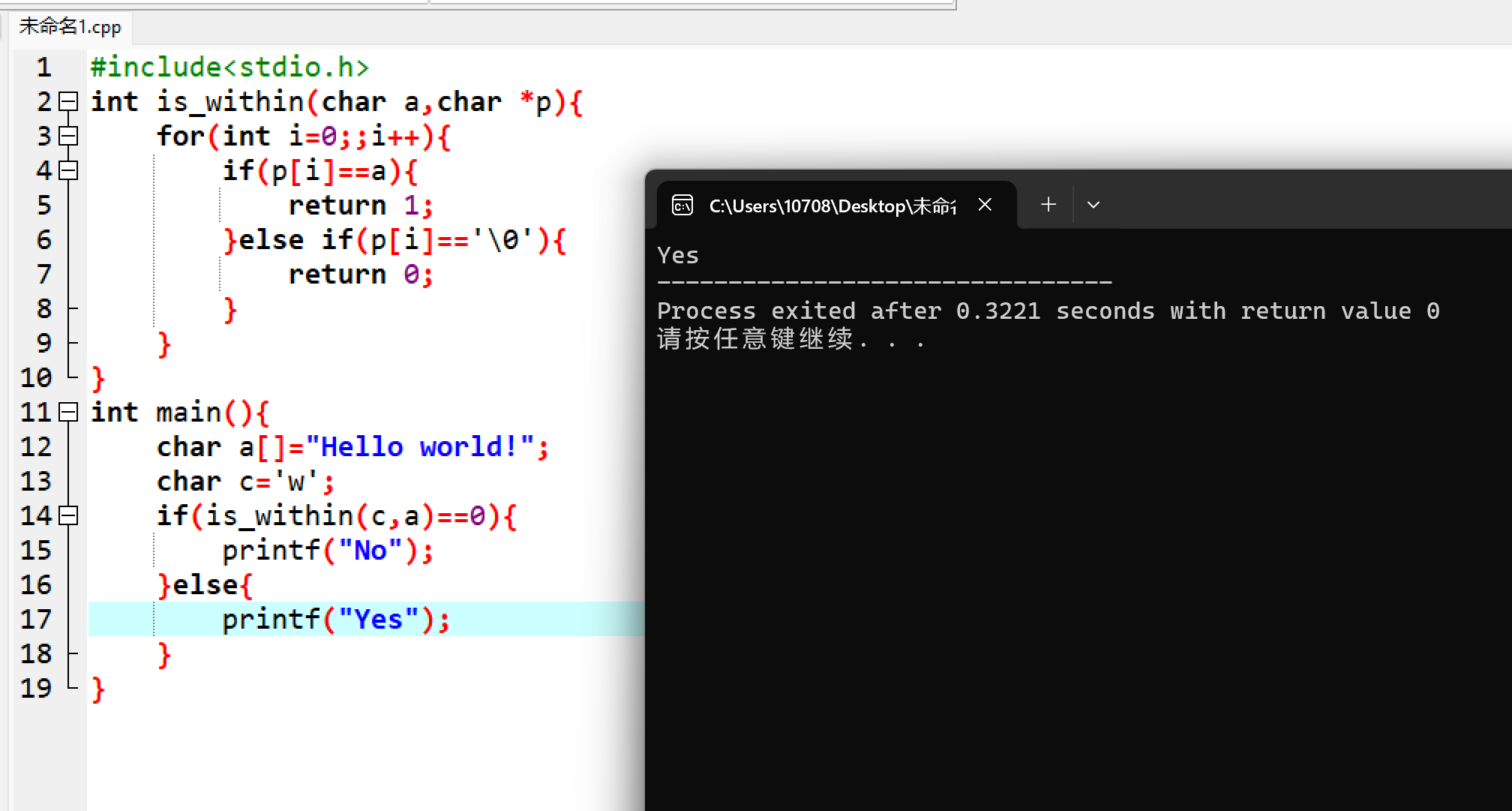
Task: Close the terminal tab with the X
Action: tap(985, 205)
